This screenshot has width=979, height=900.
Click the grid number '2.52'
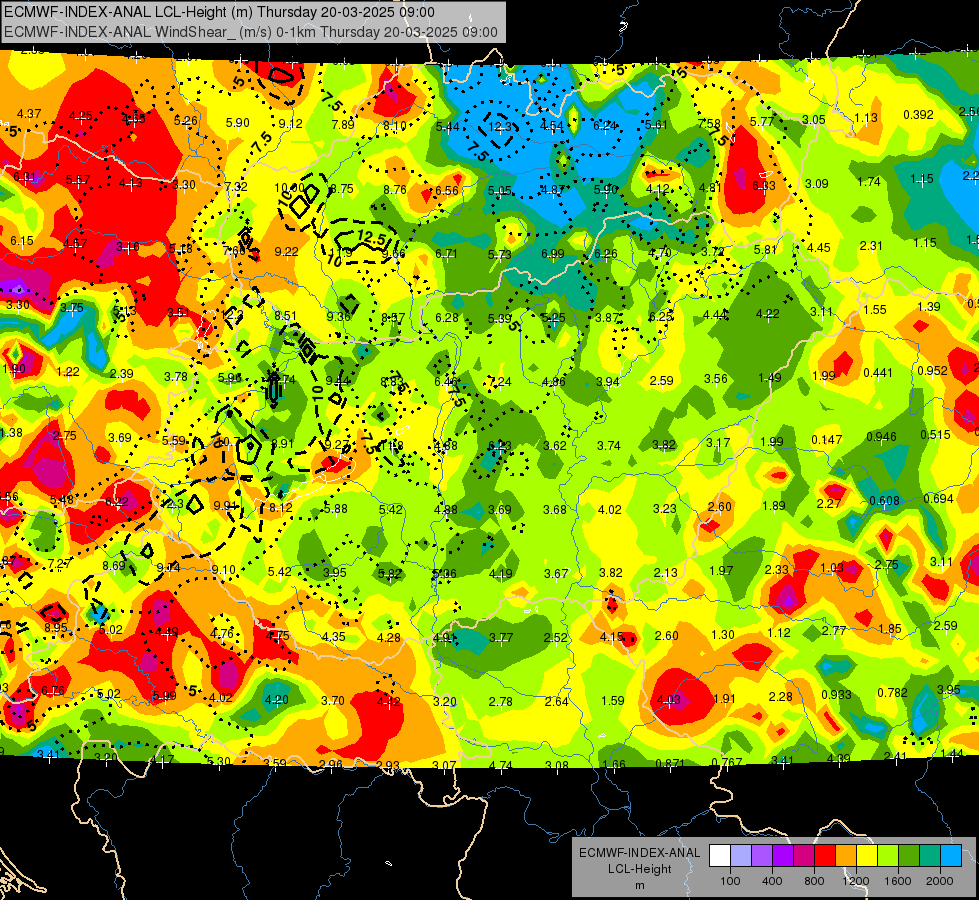click(x=556, y=637)
